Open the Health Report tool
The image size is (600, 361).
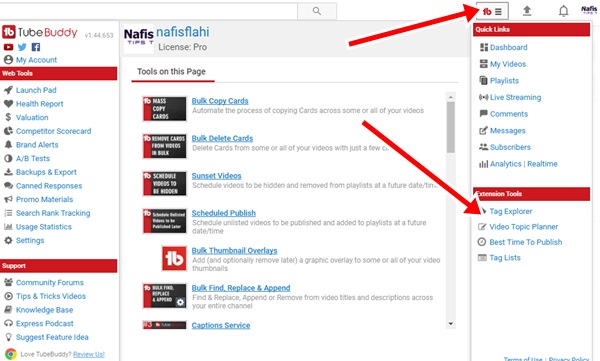coord(39,104)
